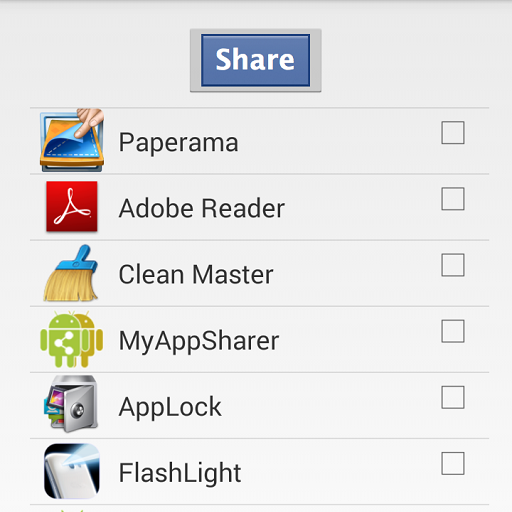Toggle the AppLock checkbox
512x512 pixels.
(x=453, y=397)
